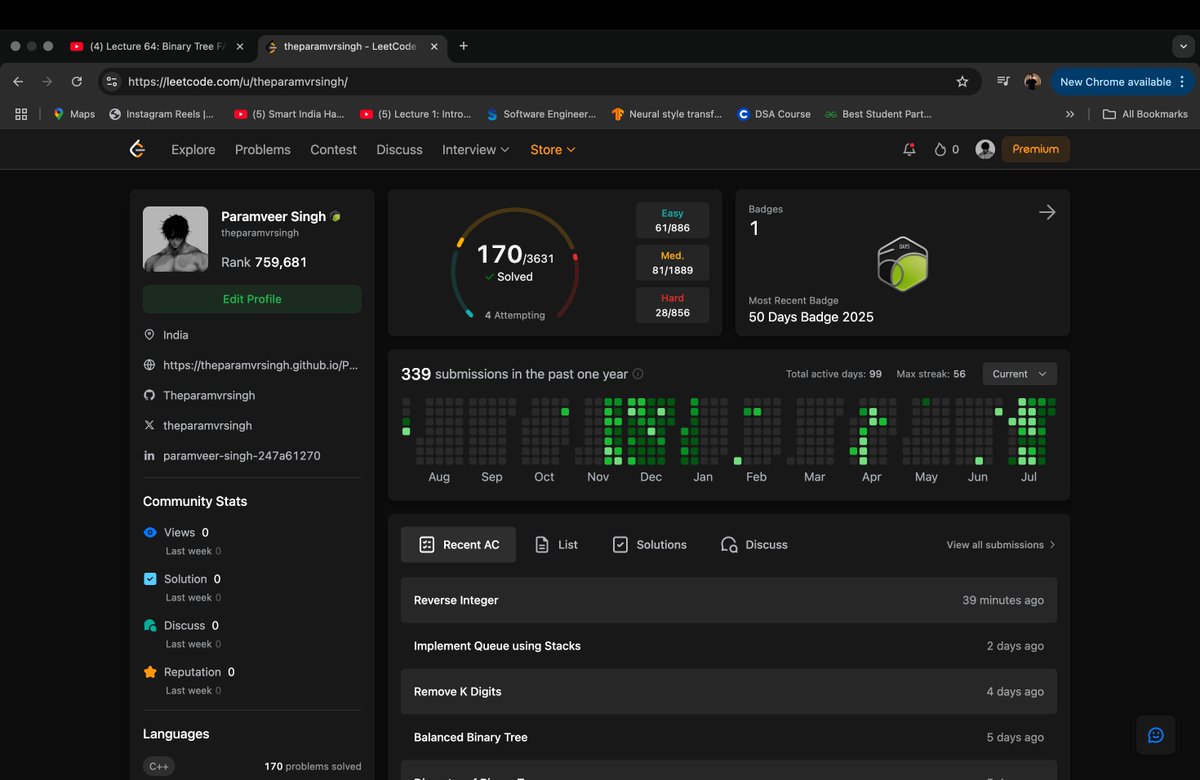Click the solved progress ring
Image resolution: width=1200 pixels, height=780 pixels.
(515, 264)
